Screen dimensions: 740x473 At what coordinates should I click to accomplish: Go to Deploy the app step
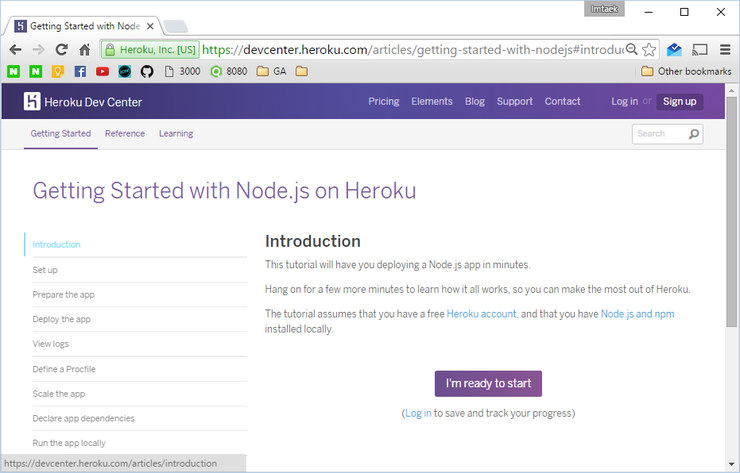(61, 319)
